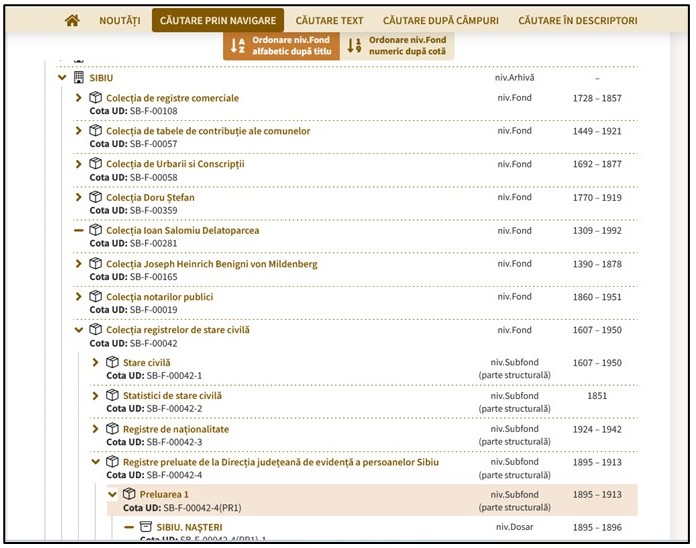This screenshot has height=548, width=696.
Task: Switch to CĂUTARE TEXT tab
Action: 329,20
